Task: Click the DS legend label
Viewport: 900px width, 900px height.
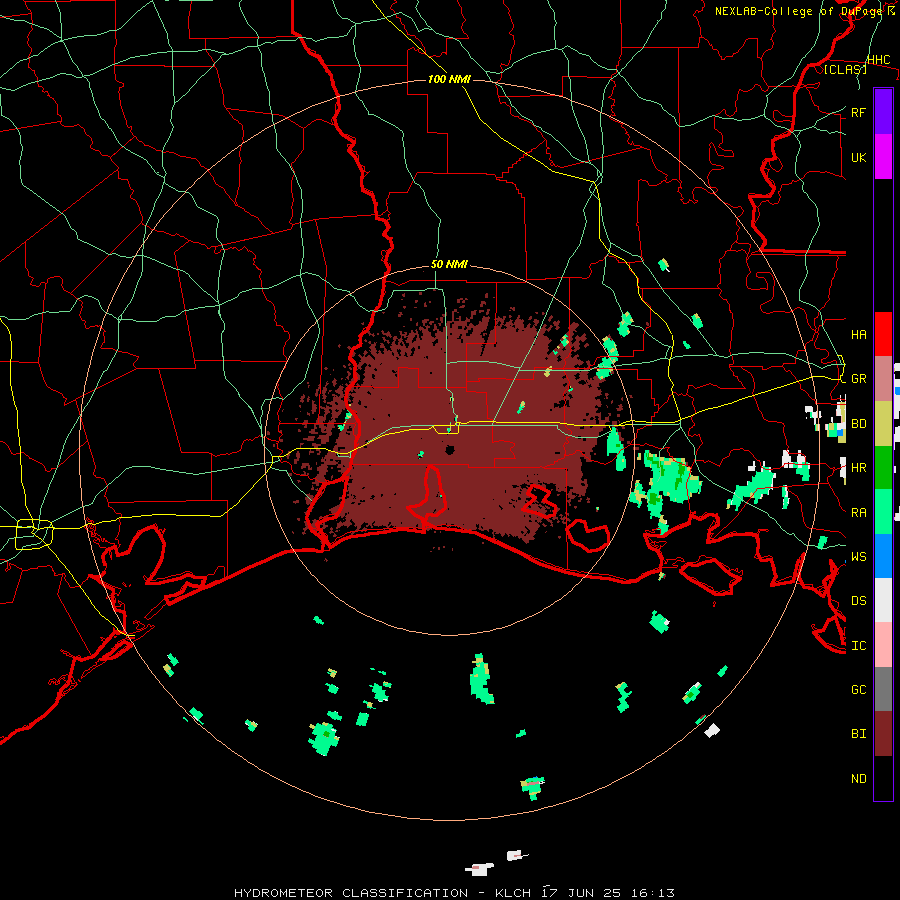Action: [x=858, y=601]
